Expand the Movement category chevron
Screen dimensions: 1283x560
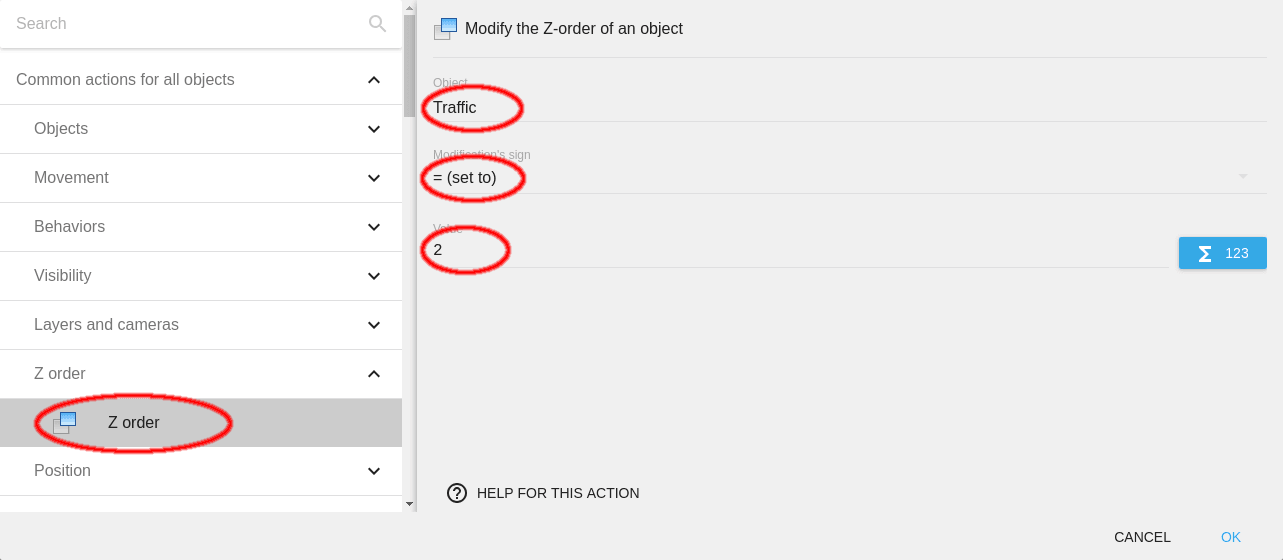[374, 178]
